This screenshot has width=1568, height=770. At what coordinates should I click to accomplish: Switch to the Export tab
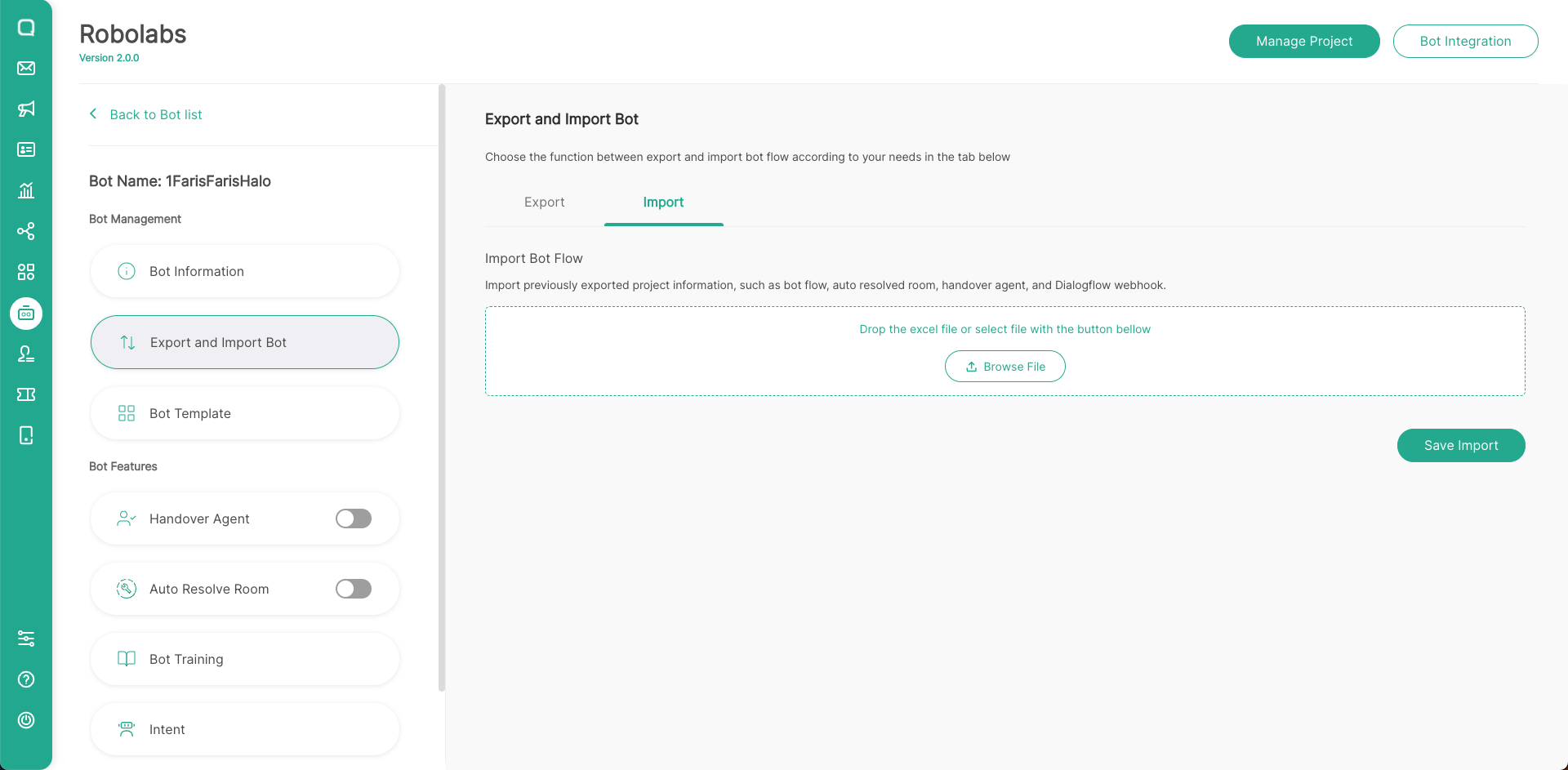(x=544, y=203)
